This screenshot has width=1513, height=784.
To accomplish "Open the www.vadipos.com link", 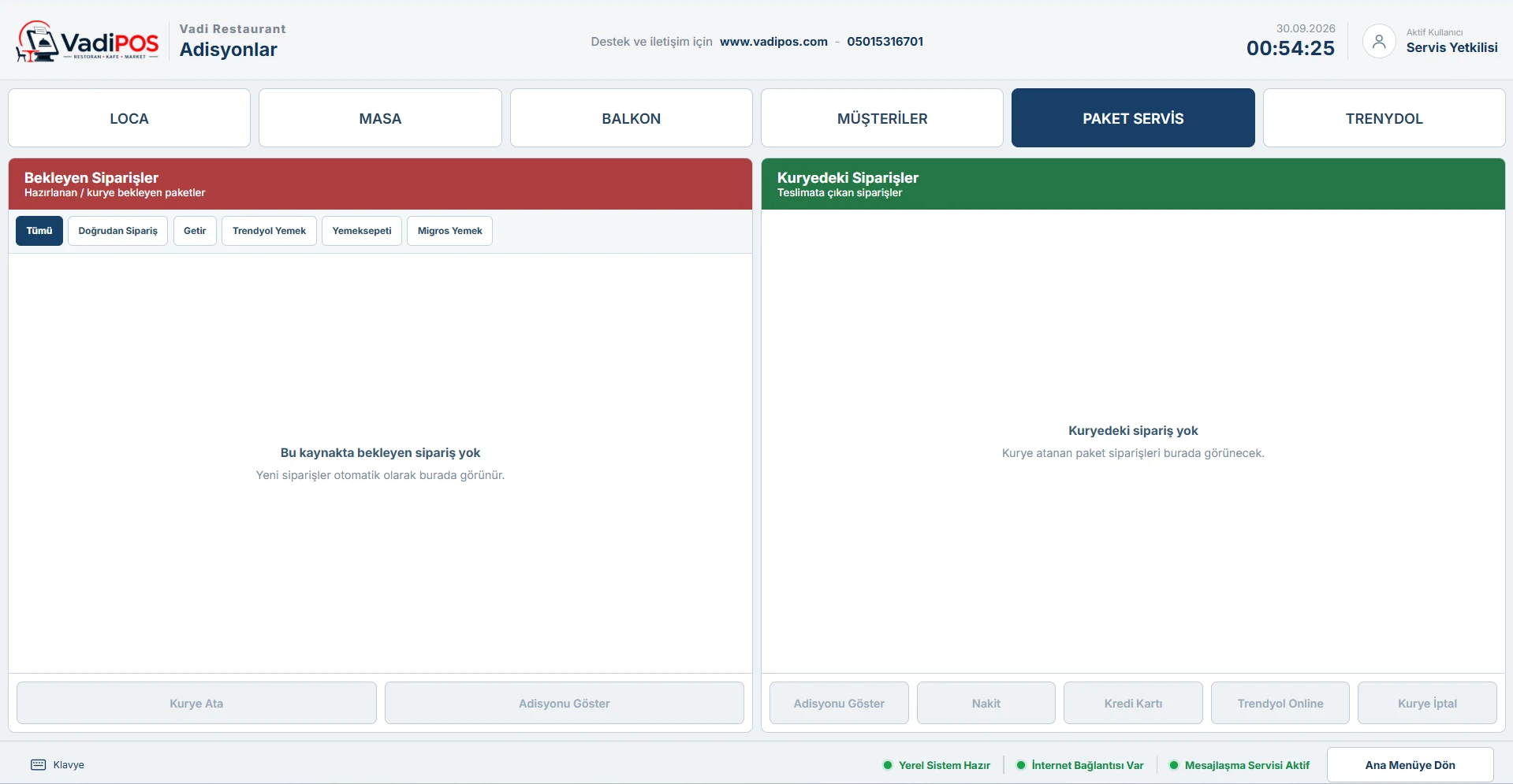I will 773,42.
